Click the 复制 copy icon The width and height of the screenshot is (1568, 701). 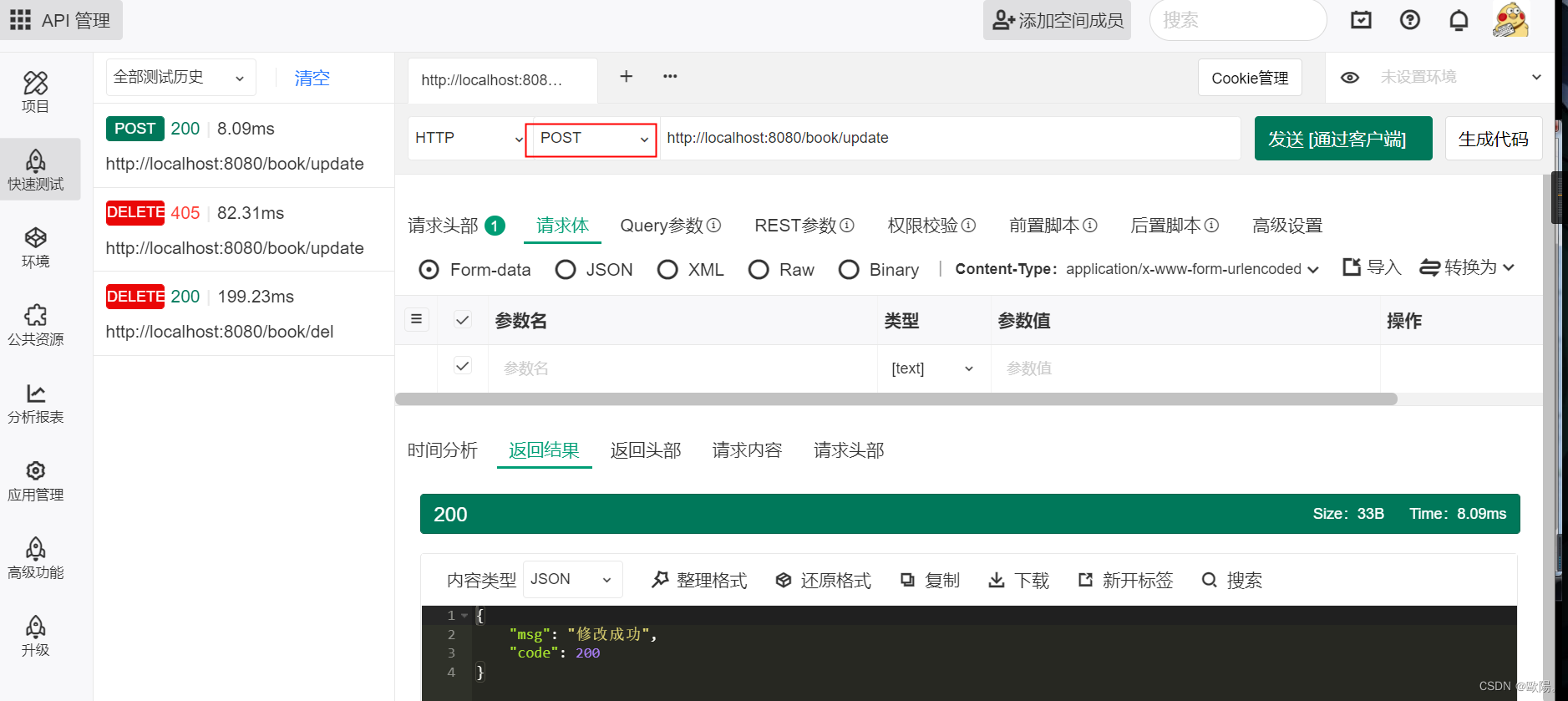pos(907,580)
